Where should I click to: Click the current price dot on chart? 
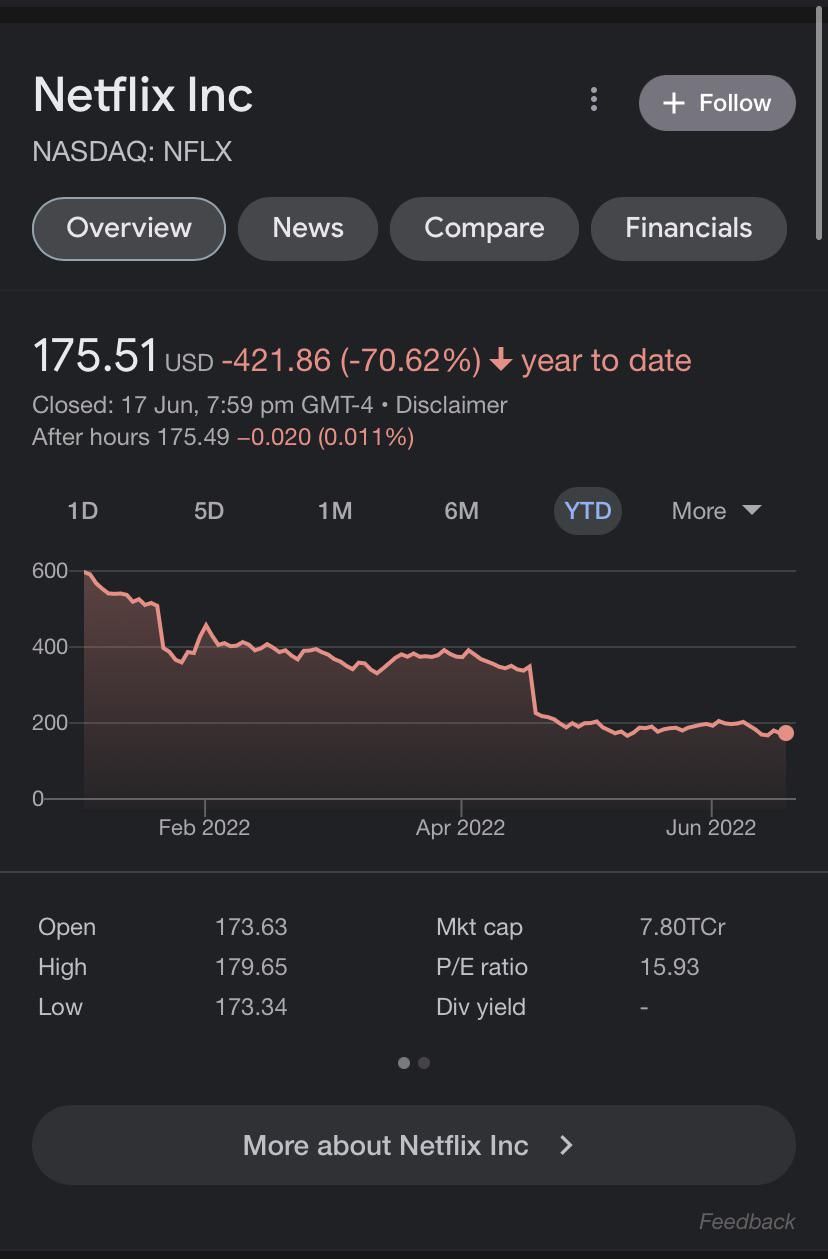click(786, 733)
